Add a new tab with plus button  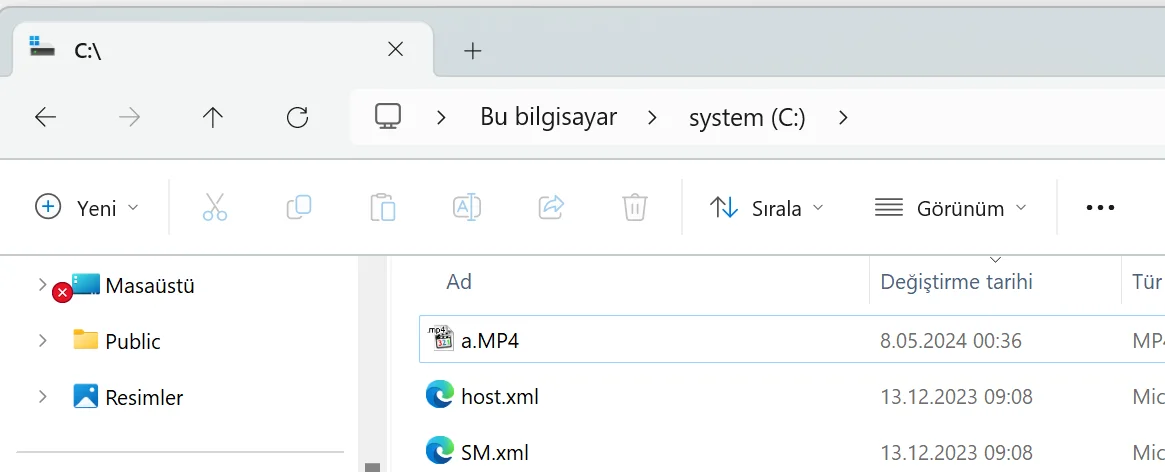pyautogui.click(x=473, y=51)
